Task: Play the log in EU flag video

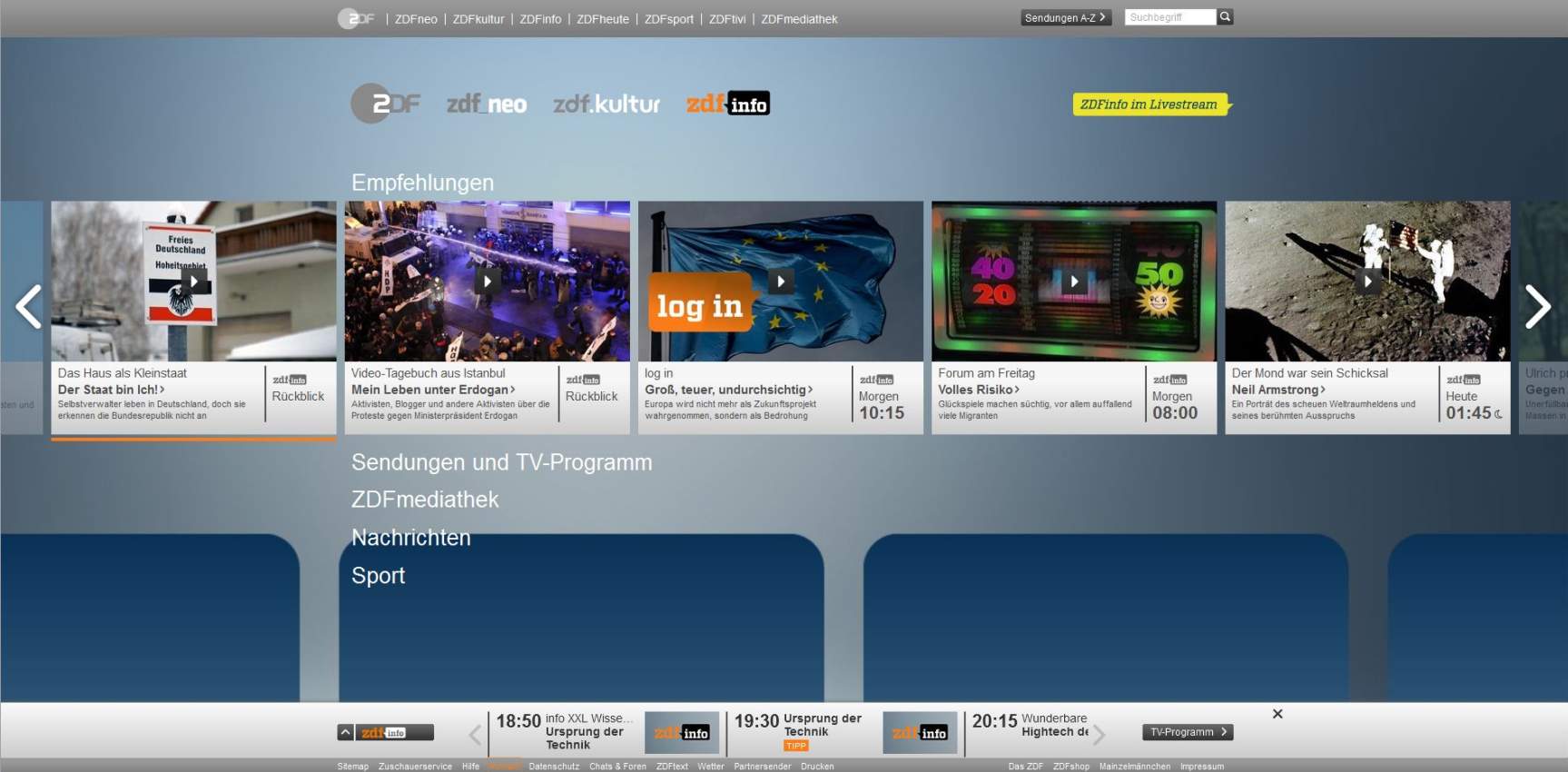Action: (x=781, y=282)
